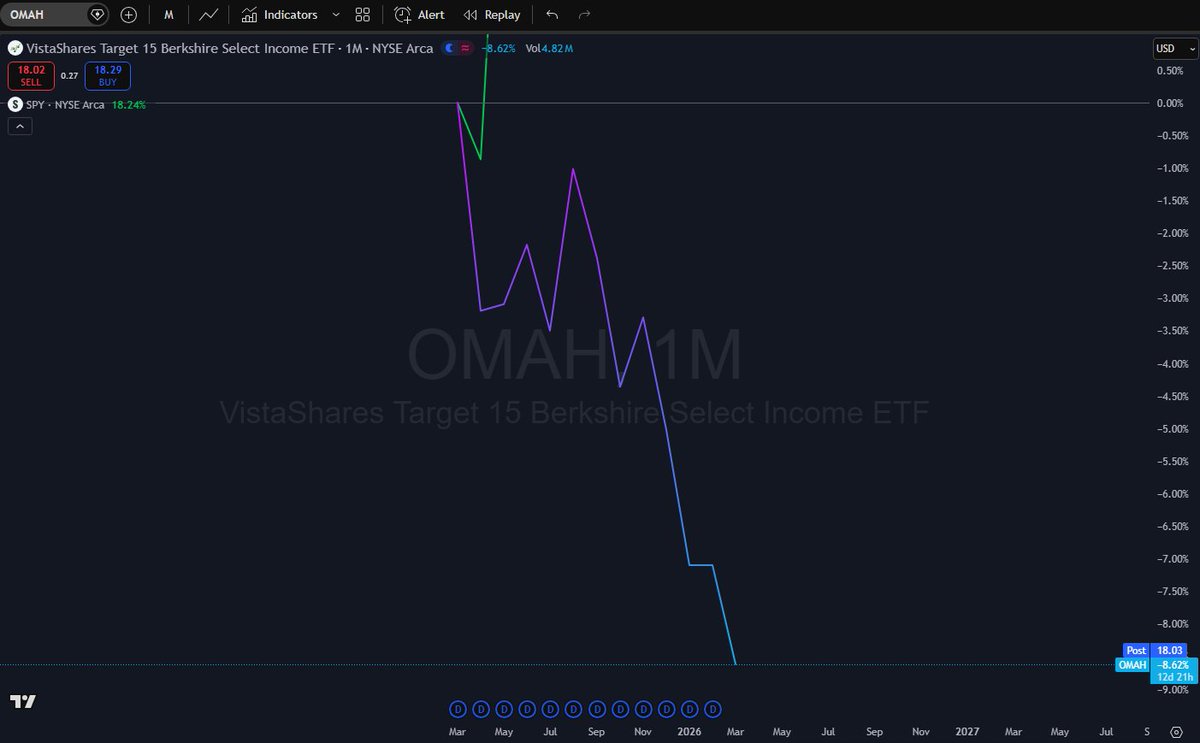Image resolution: width=1200 pixels, height=743 pixels.
Task: Click the VistaShares Target 15 Berkshire legend title
Action: coord(229,48)
